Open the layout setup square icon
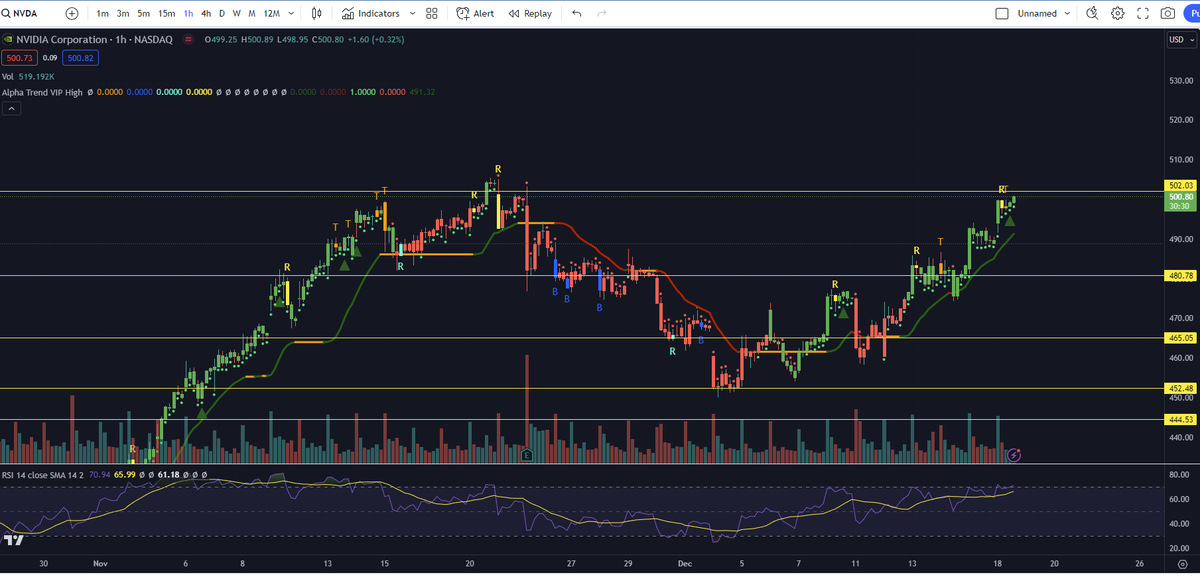Screen dimensions: 1200x577 pyautogui.click(x=1003, y=13)
